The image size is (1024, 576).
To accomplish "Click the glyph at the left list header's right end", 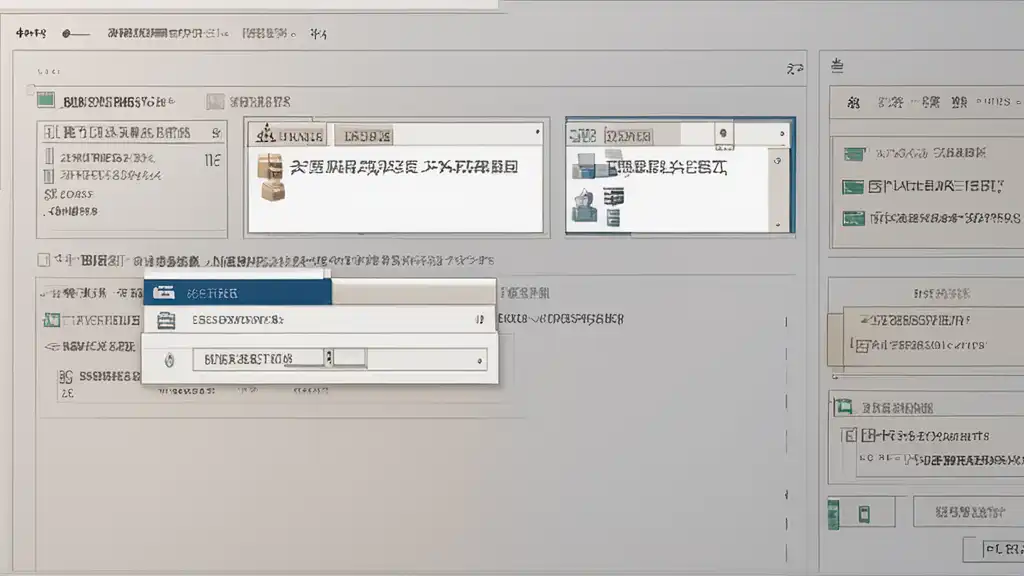I will 216,133.
